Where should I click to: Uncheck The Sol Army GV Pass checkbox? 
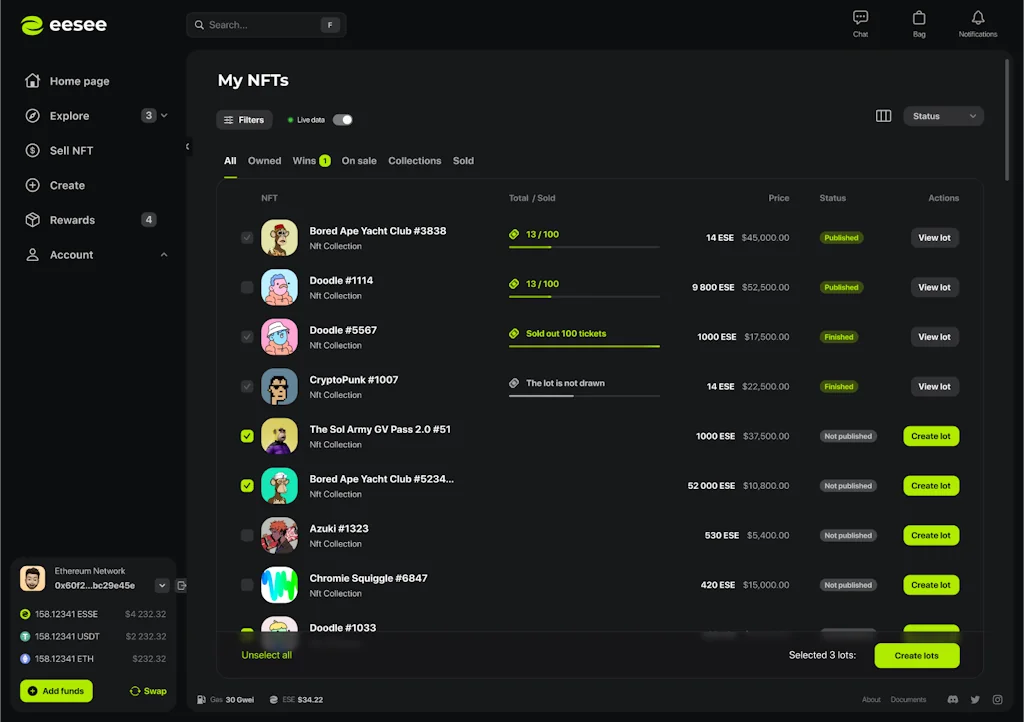[247, 436]
